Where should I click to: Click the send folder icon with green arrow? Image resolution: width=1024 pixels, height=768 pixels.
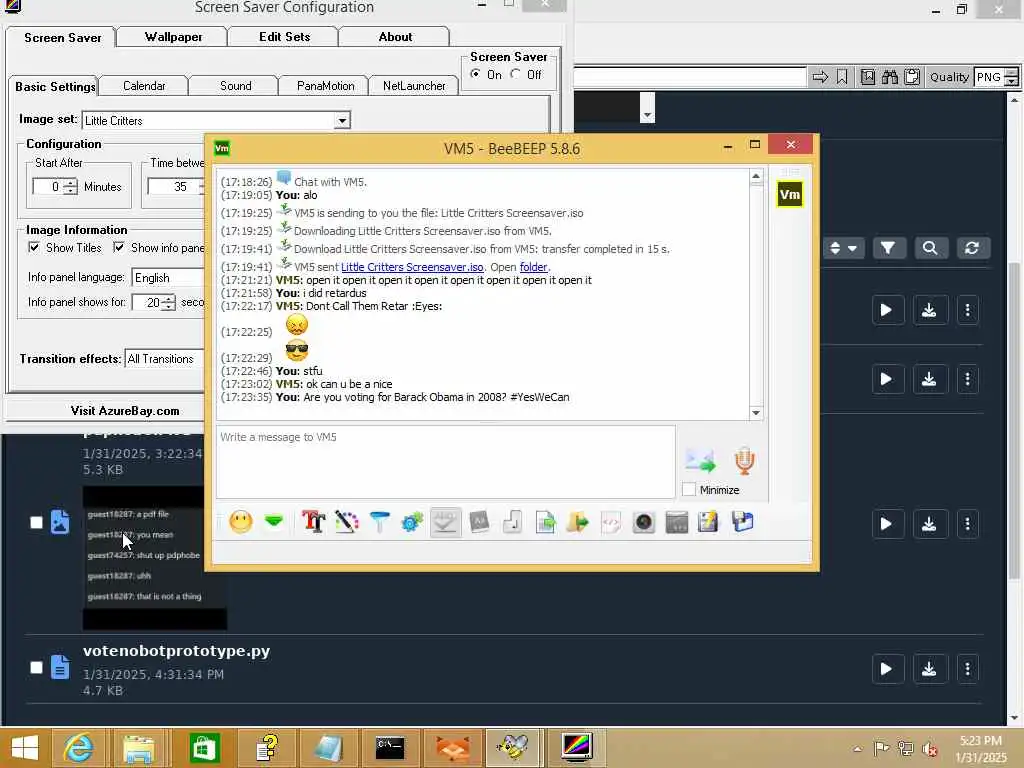(577, 522)
